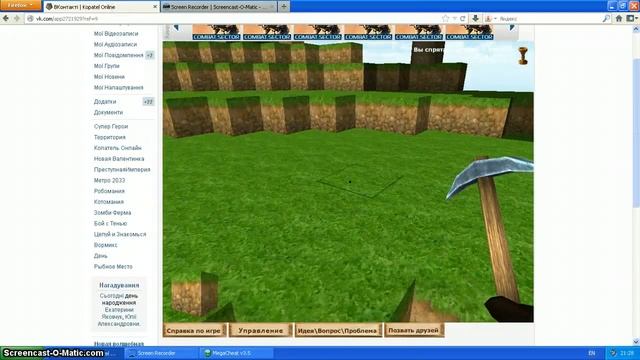The width and height of the screenshot is (640, 360).
Task: Click the EN language indicator in taskbar
Action: 592,353
